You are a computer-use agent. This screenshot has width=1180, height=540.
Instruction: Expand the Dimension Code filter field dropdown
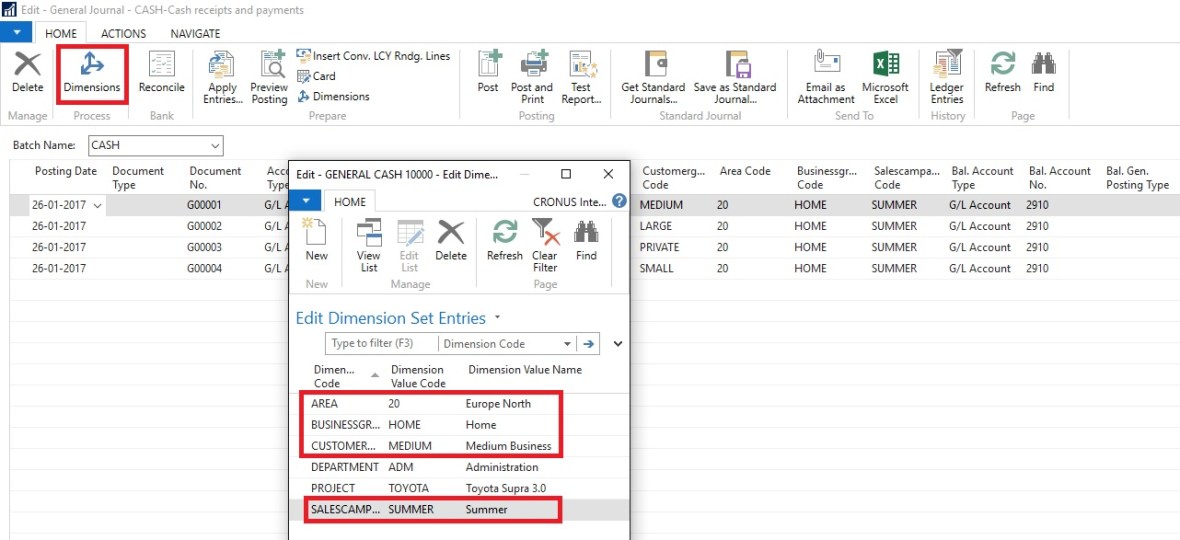568,344
